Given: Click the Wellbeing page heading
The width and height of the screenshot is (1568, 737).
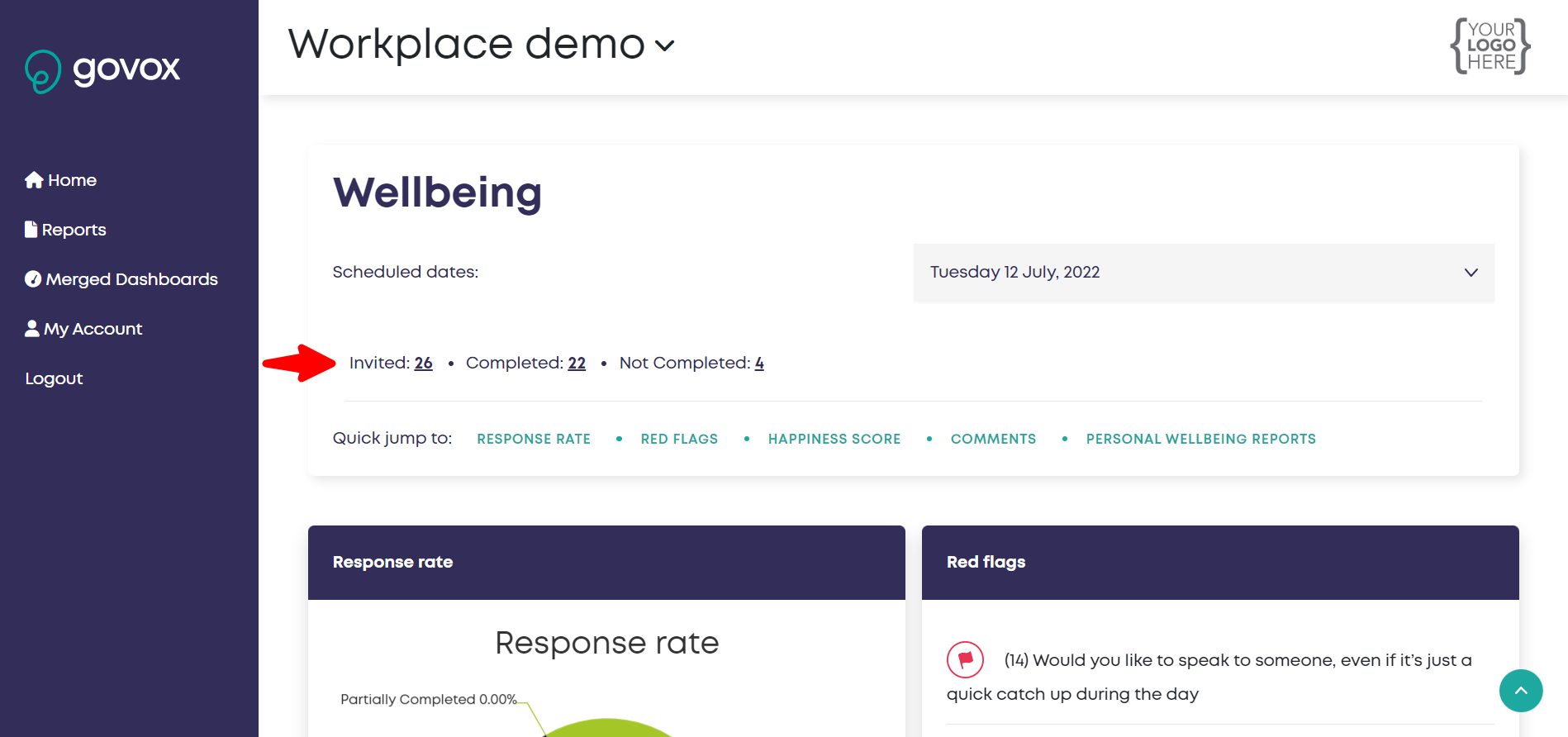Looking at the screenshot, I should (437, 193).
